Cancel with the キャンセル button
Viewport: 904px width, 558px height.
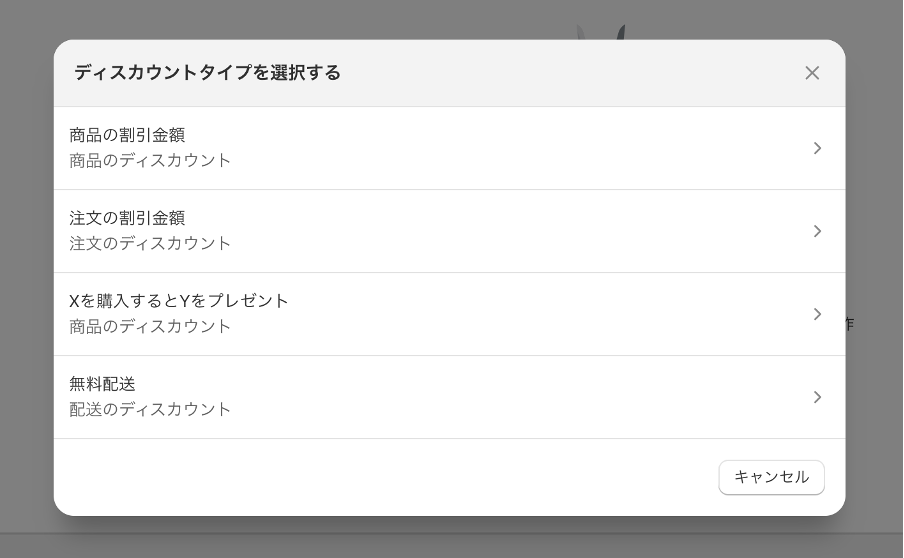click(771, 477)
